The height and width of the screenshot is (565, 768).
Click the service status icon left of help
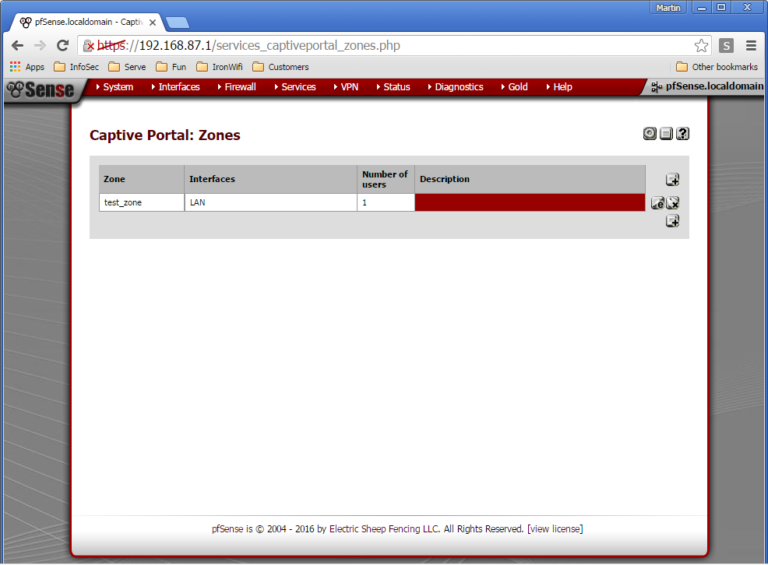(x=666, y=134)
